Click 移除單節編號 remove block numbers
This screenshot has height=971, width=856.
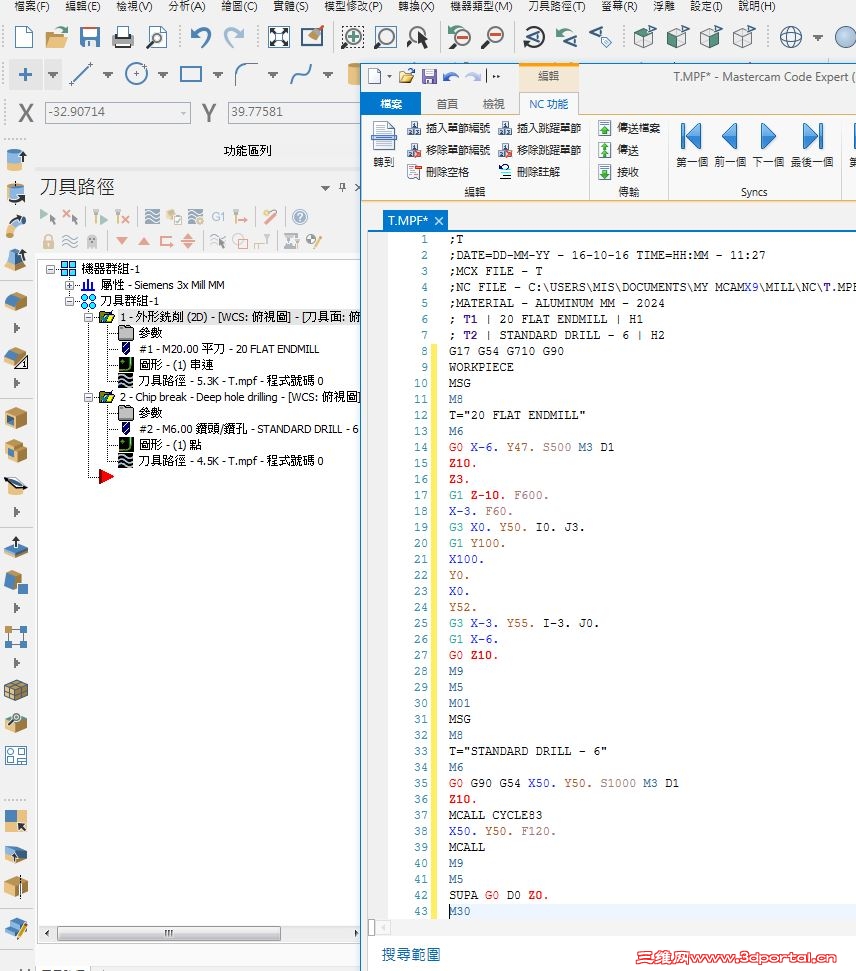click(448, 150)
